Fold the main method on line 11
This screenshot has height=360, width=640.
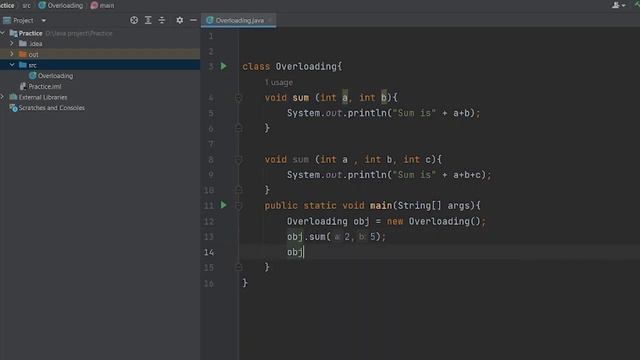pyautogui.click(x=239, y=206)
